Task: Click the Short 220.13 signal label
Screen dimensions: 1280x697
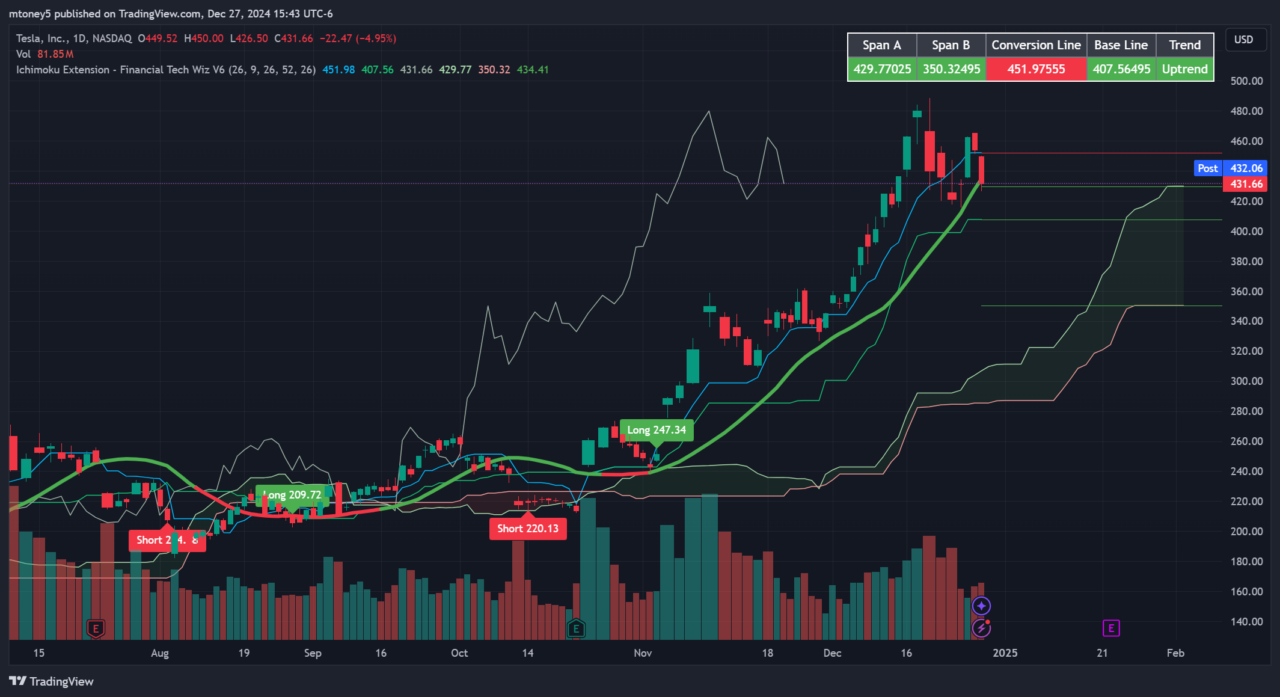Action: (x=527, y=529)
